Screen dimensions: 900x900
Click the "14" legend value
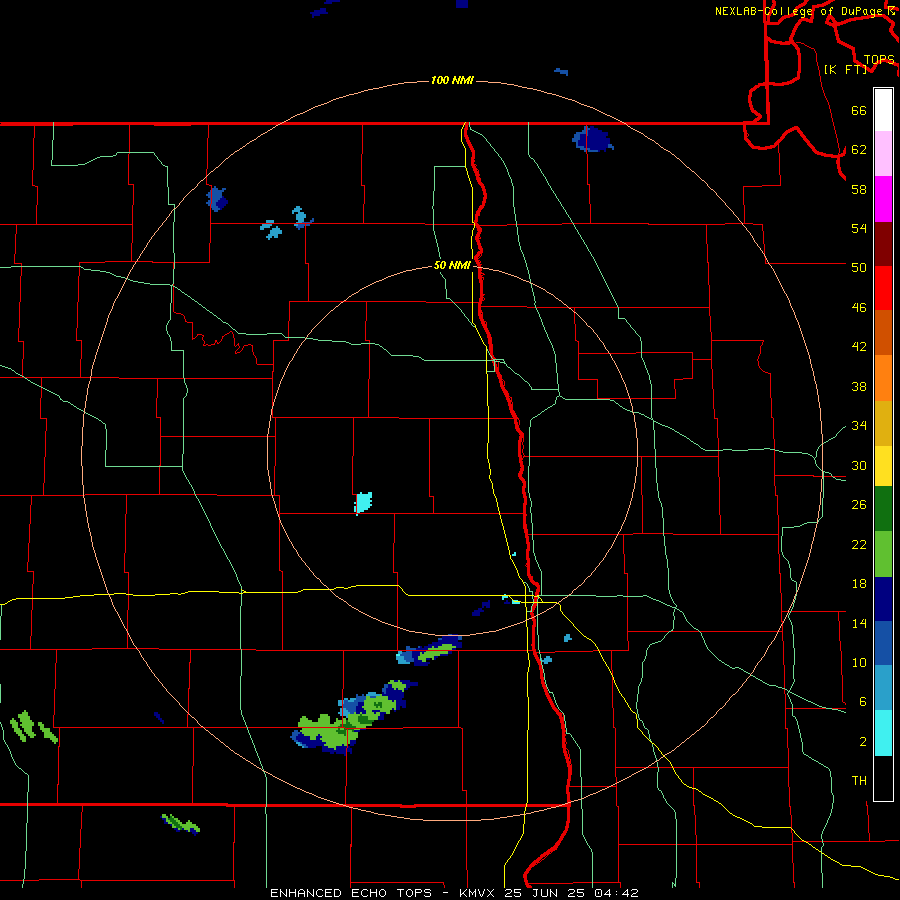point(859,623)
